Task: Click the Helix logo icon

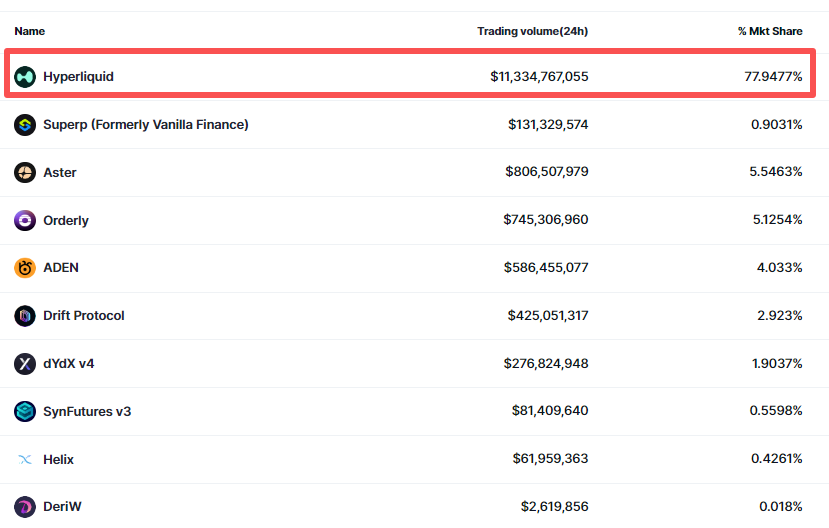Action: pos(25,459)
